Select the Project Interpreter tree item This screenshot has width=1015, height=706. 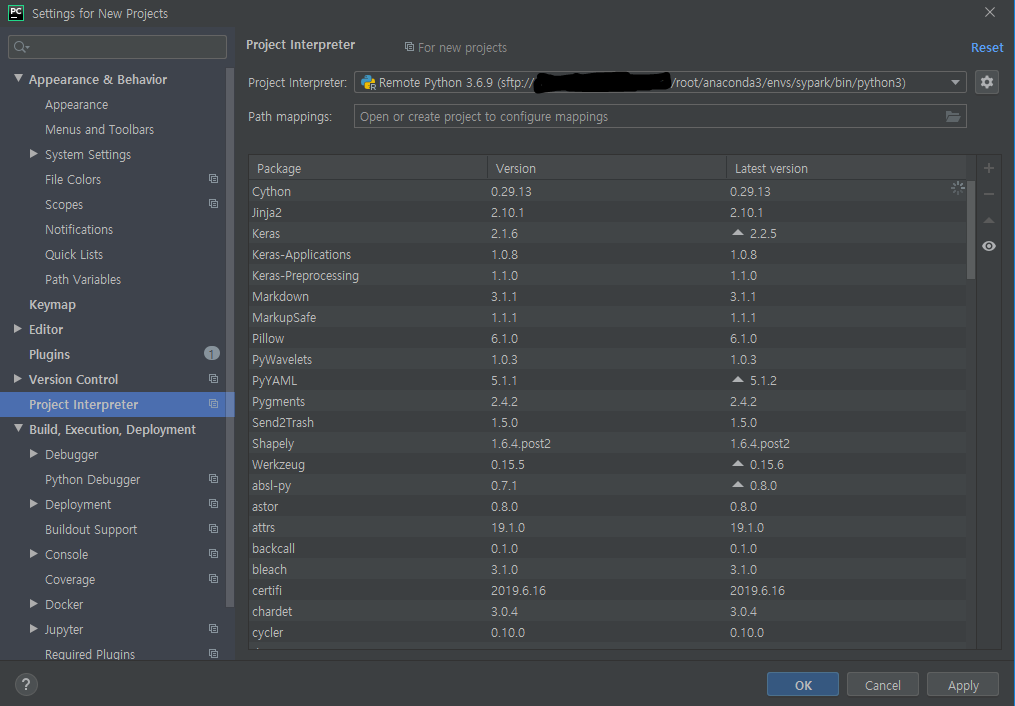[x=117, y=404]
